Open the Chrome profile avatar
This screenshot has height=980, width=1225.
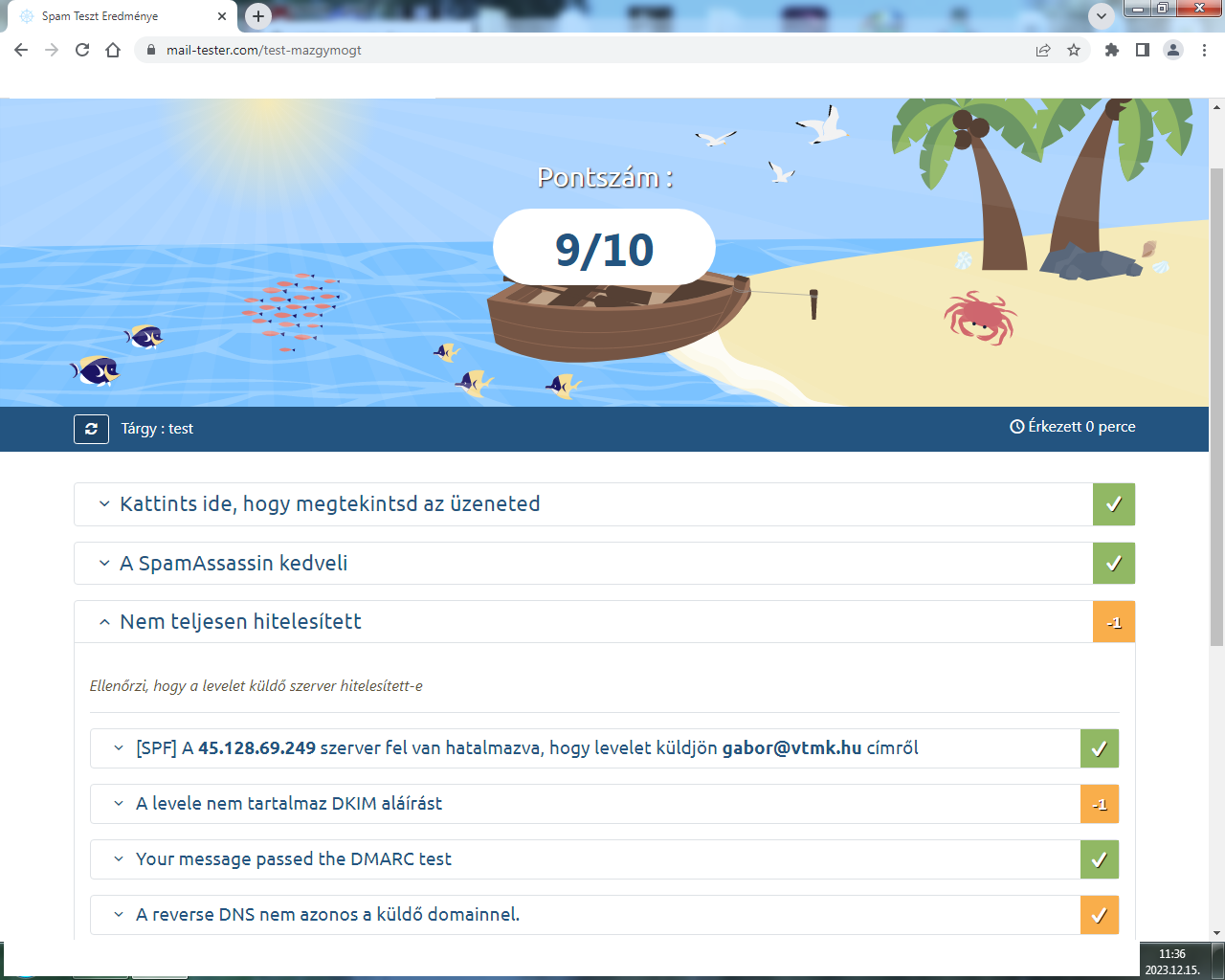click(x=1173, y=50)
